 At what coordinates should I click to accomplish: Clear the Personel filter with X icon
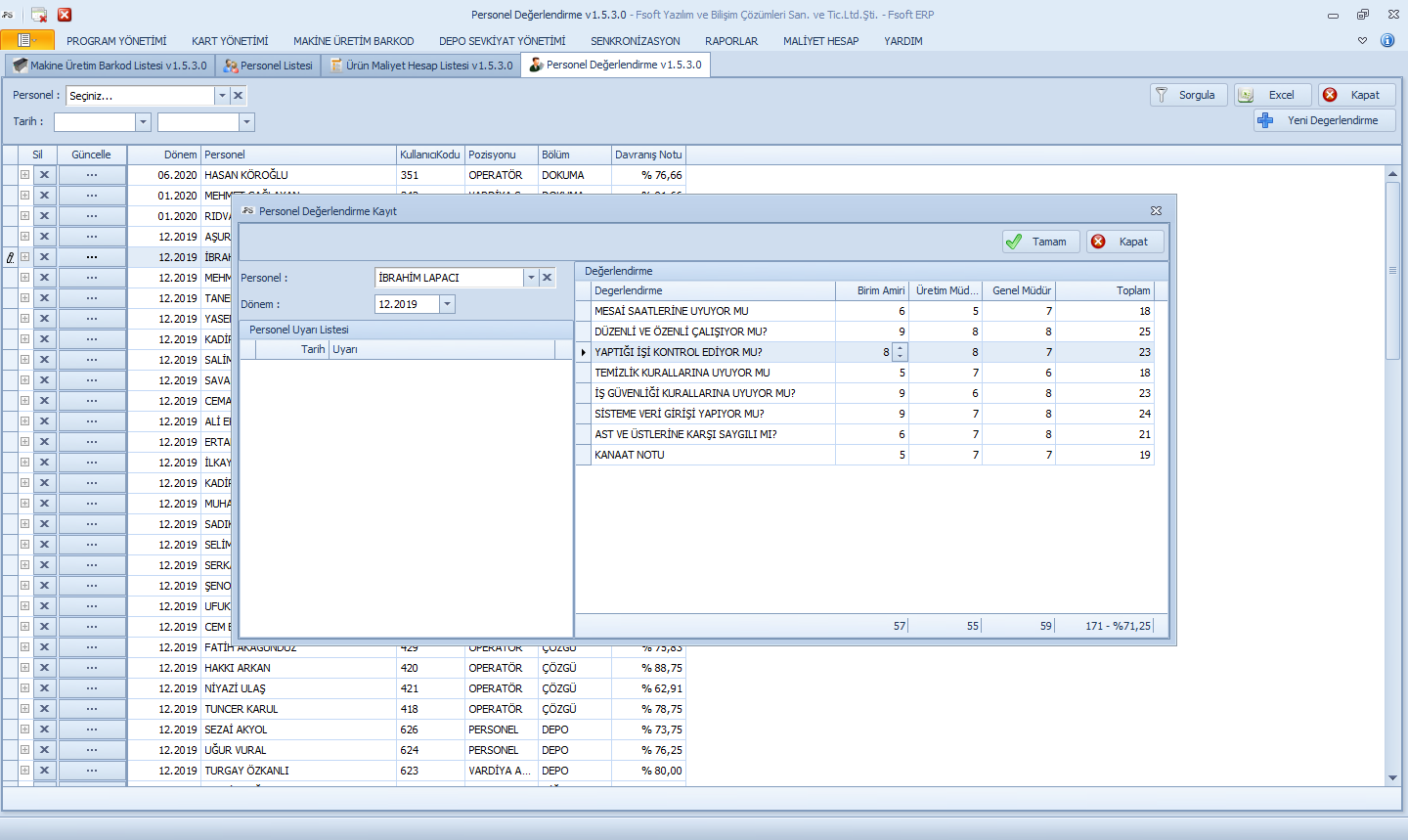pos(238,96)
